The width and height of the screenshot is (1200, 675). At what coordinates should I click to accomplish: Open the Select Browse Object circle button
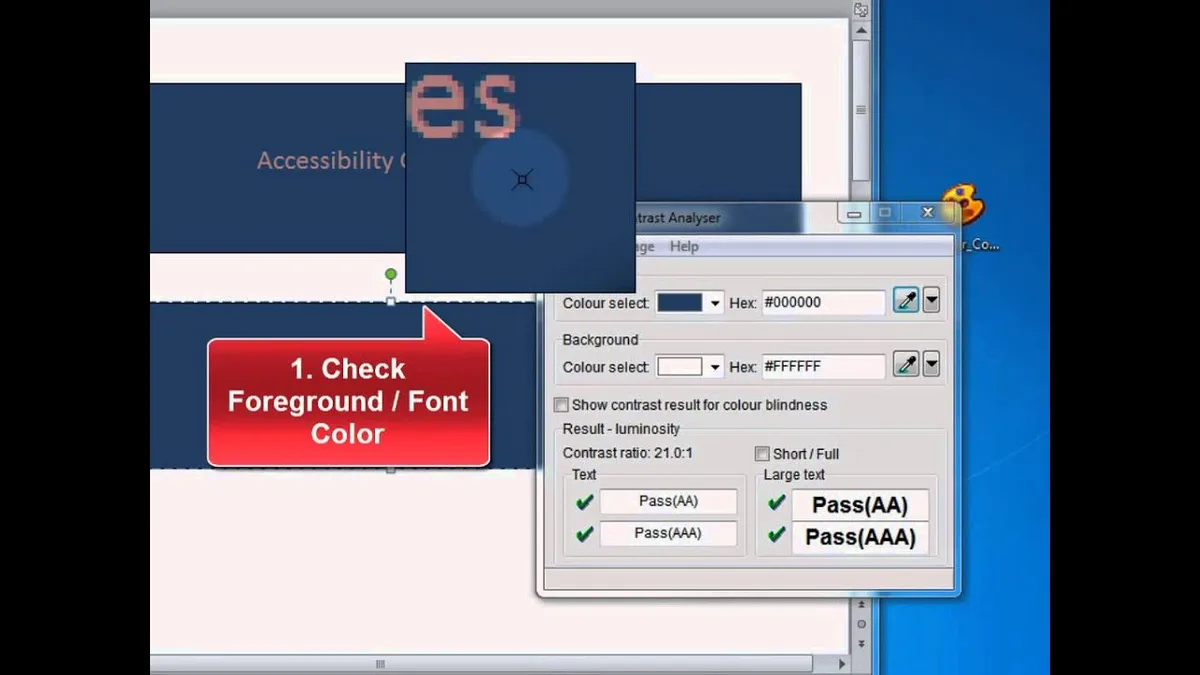(x=861, y=623)
